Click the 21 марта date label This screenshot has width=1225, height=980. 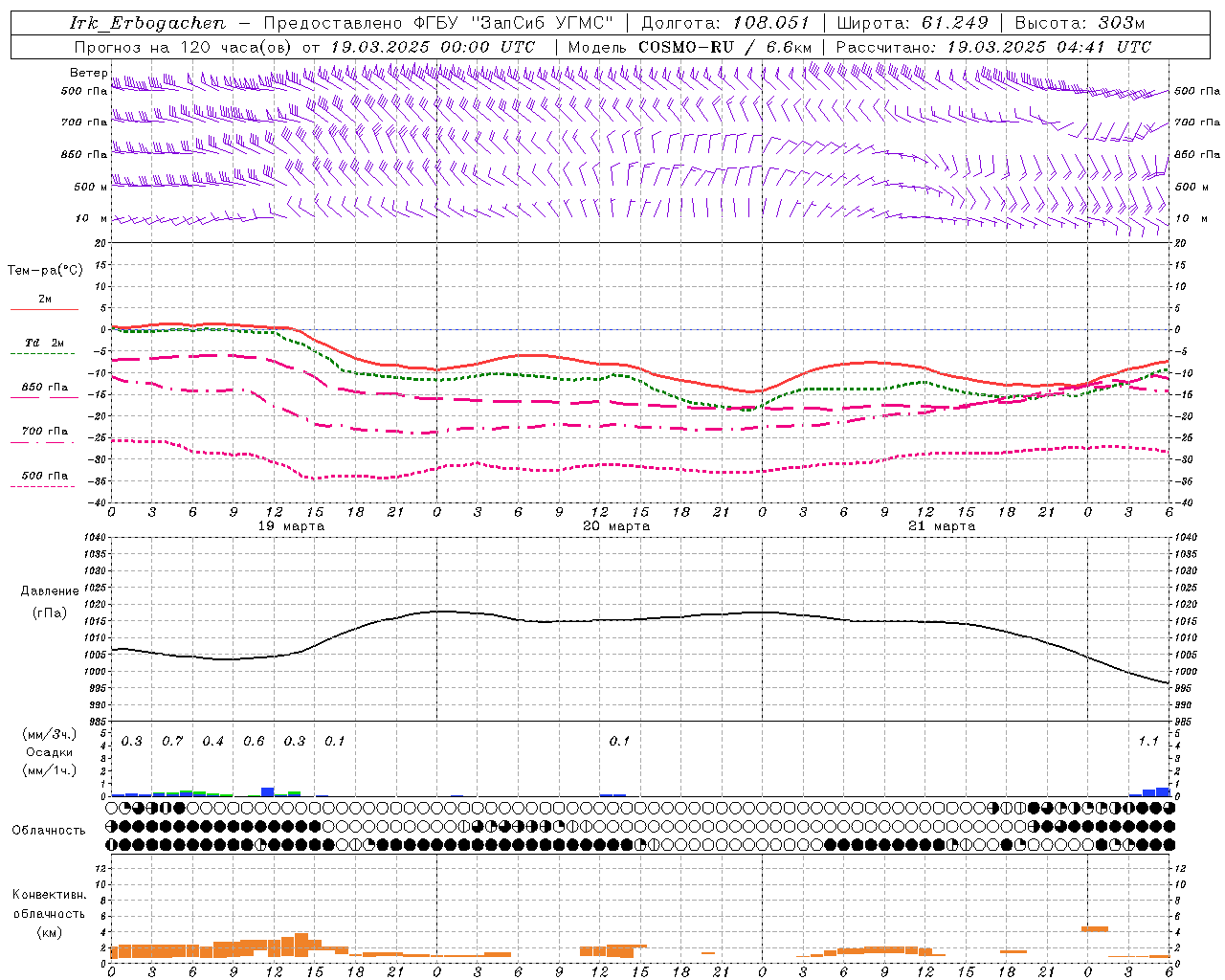[x=942, y=525]
